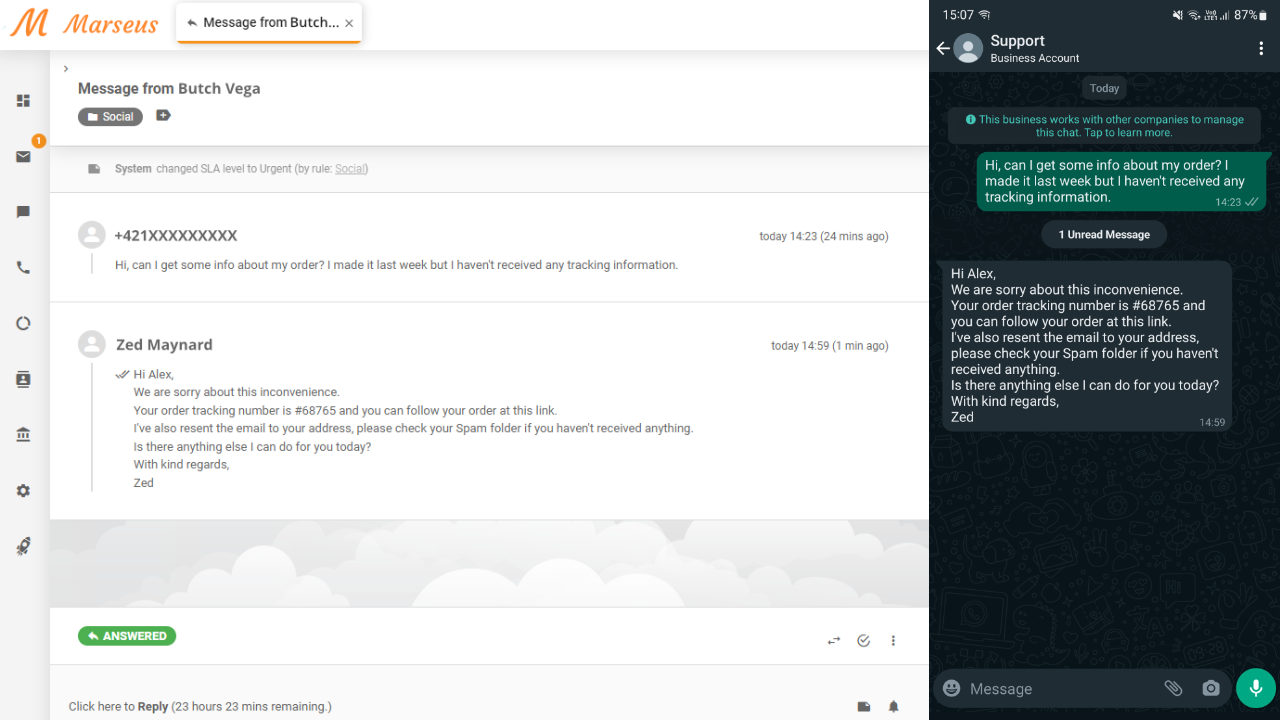
Task: Open the chat icon in left sidebar
Action: (x=23, y=212)
